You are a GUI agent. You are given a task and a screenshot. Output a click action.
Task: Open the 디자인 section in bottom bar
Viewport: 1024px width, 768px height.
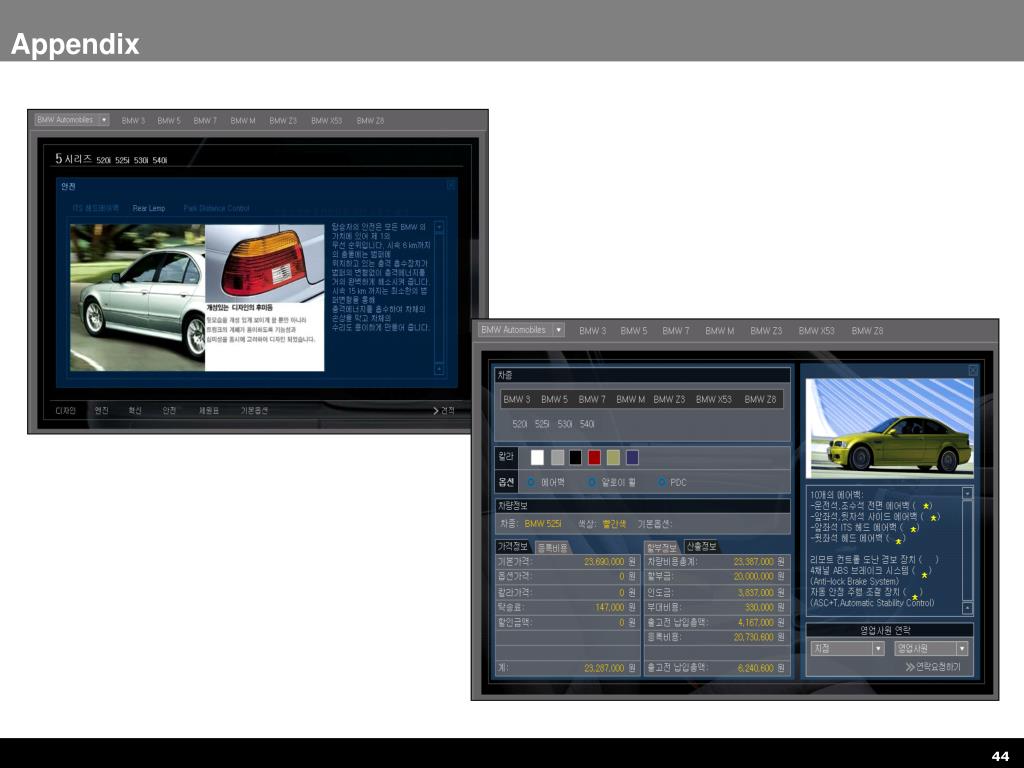tap(65, 411)
